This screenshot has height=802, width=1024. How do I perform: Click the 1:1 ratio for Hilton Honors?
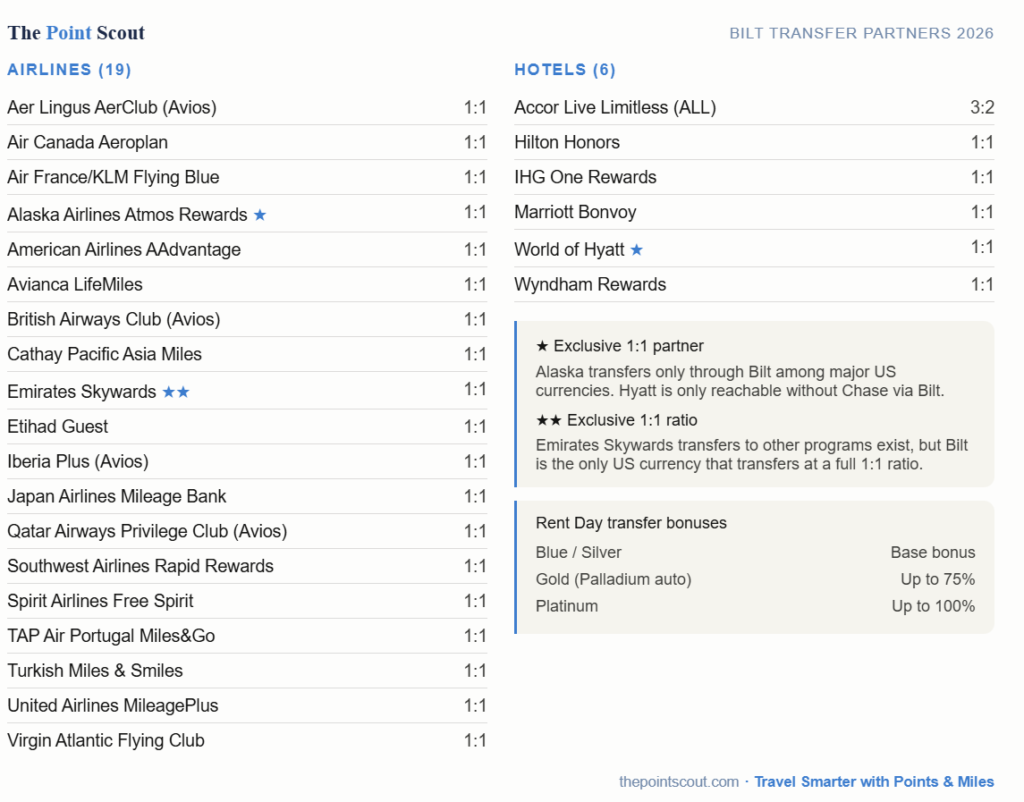point(982,142)
